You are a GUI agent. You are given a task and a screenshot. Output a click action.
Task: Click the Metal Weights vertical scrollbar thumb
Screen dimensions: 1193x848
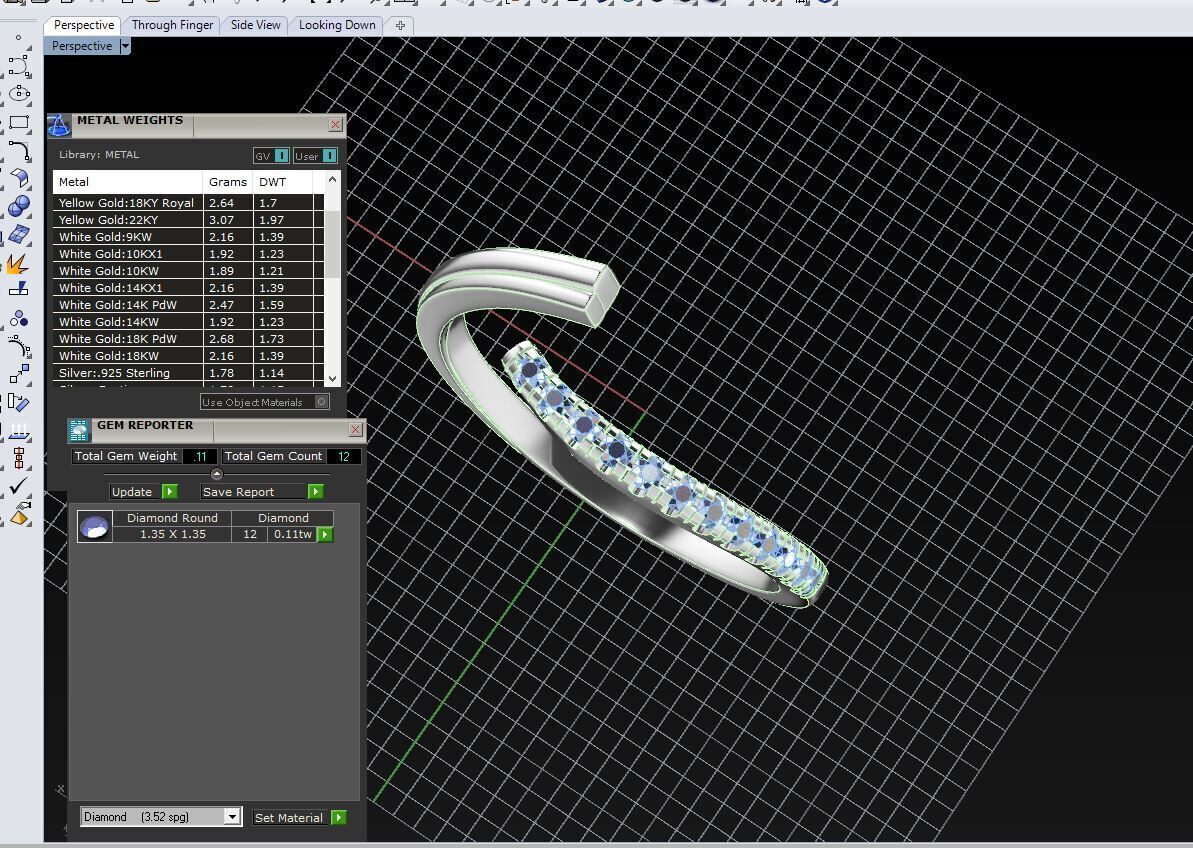(332, 243)
